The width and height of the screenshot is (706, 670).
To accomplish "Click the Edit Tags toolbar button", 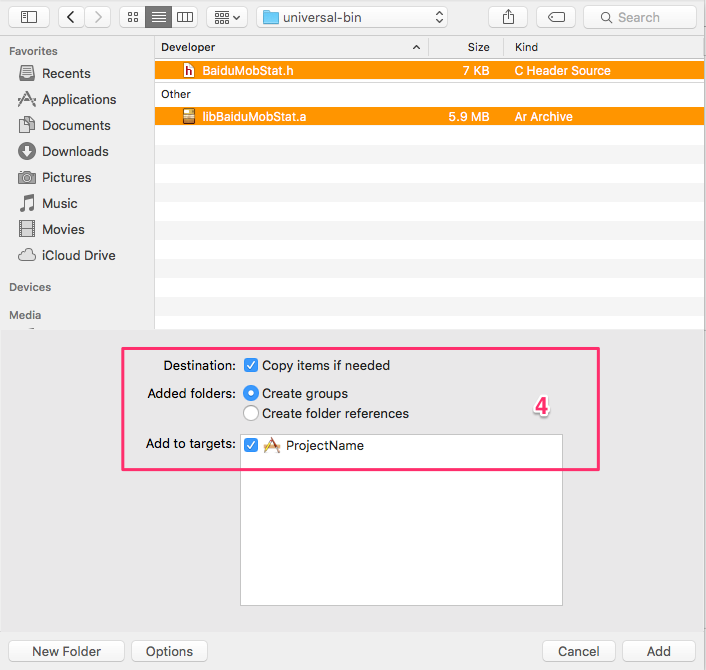I will [556, 18].
